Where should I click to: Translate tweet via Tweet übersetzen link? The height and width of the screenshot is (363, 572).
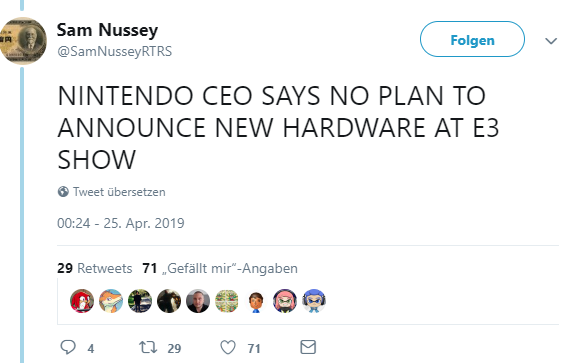coord(119,192)
